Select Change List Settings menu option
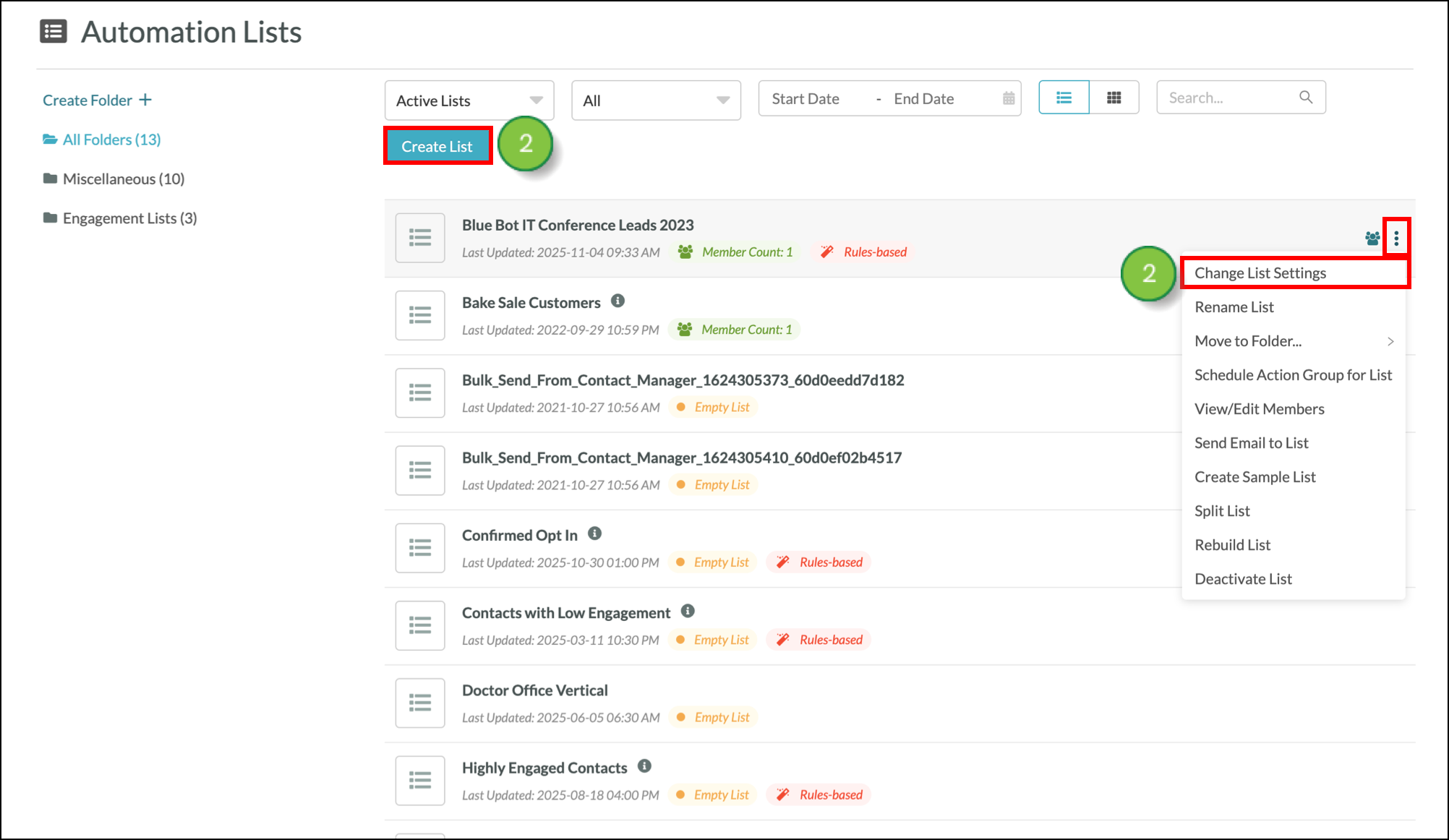This screenshot has width=1449, height=840. (x=1260, y=273)
